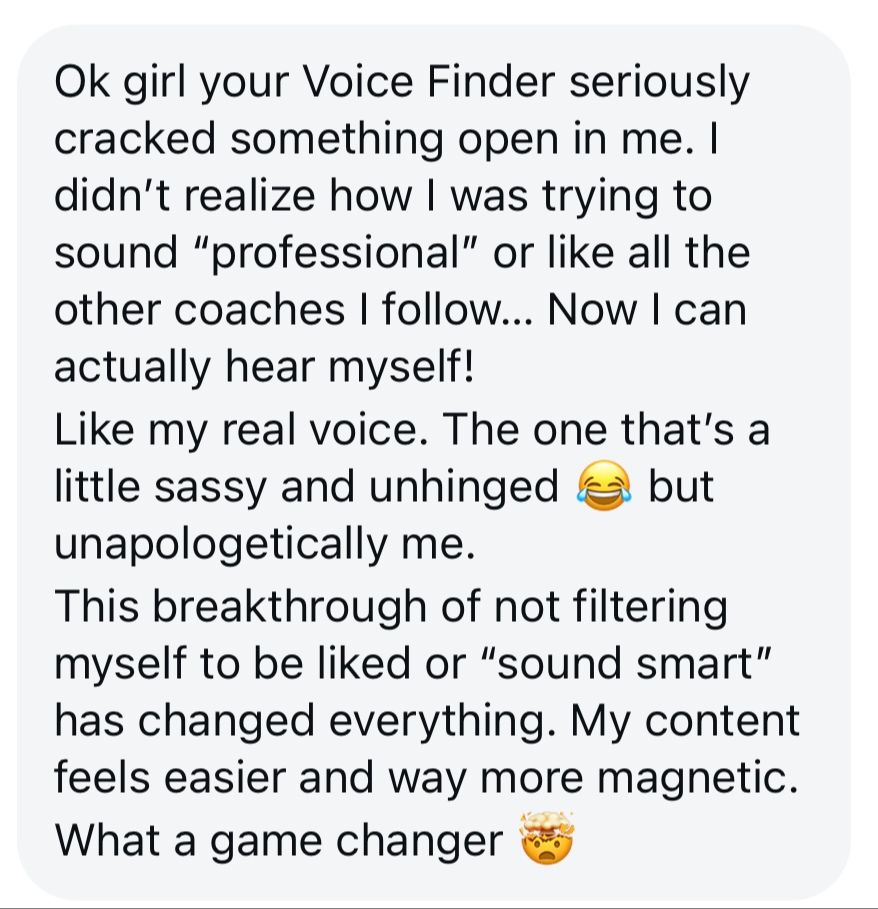Viewport: 878px width, 909px height.
Task: Select the word "professional" in quotes
Action: pos(336,254)
